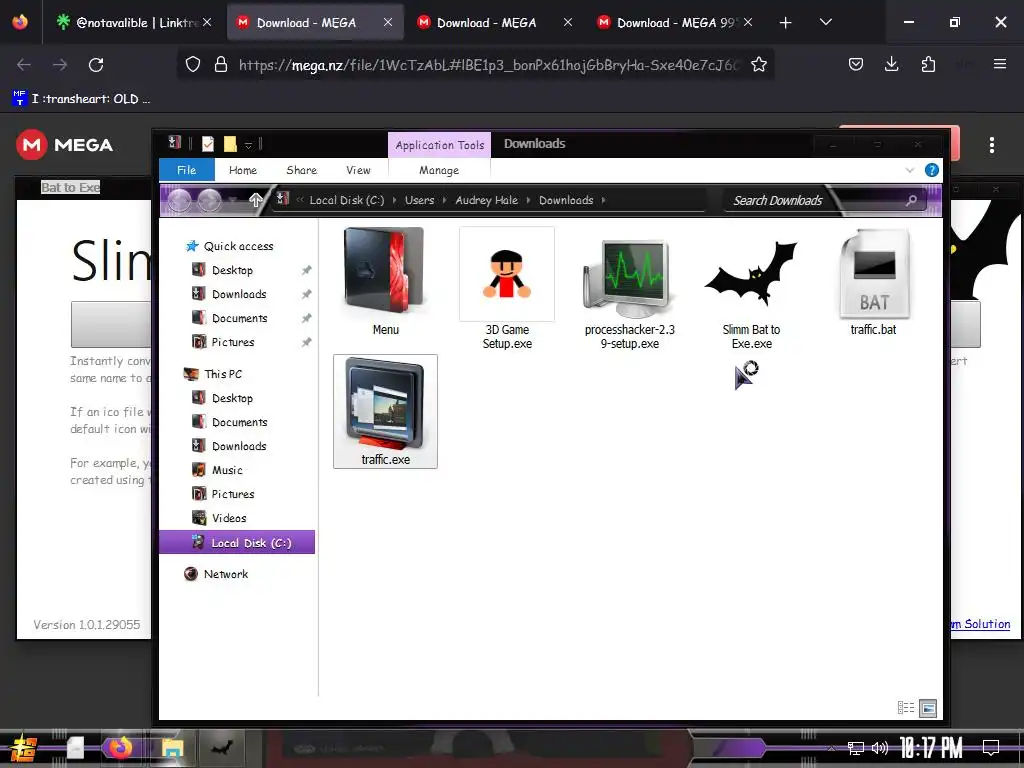This screenshot has height=768, width=1024.
Task: Expand the Explorer ribbon chevron
Action: tap(910, 170)
